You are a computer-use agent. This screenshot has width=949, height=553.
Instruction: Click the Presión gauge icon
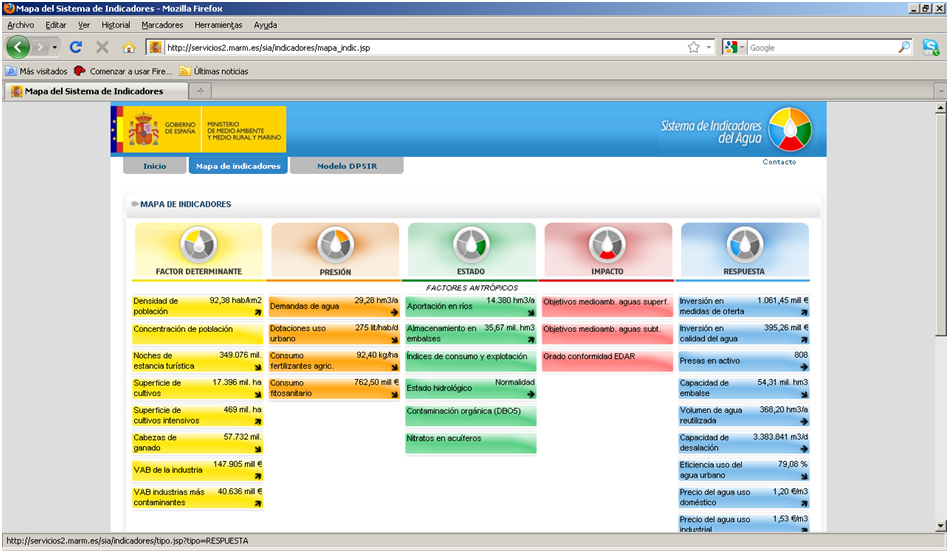(335, 244)
